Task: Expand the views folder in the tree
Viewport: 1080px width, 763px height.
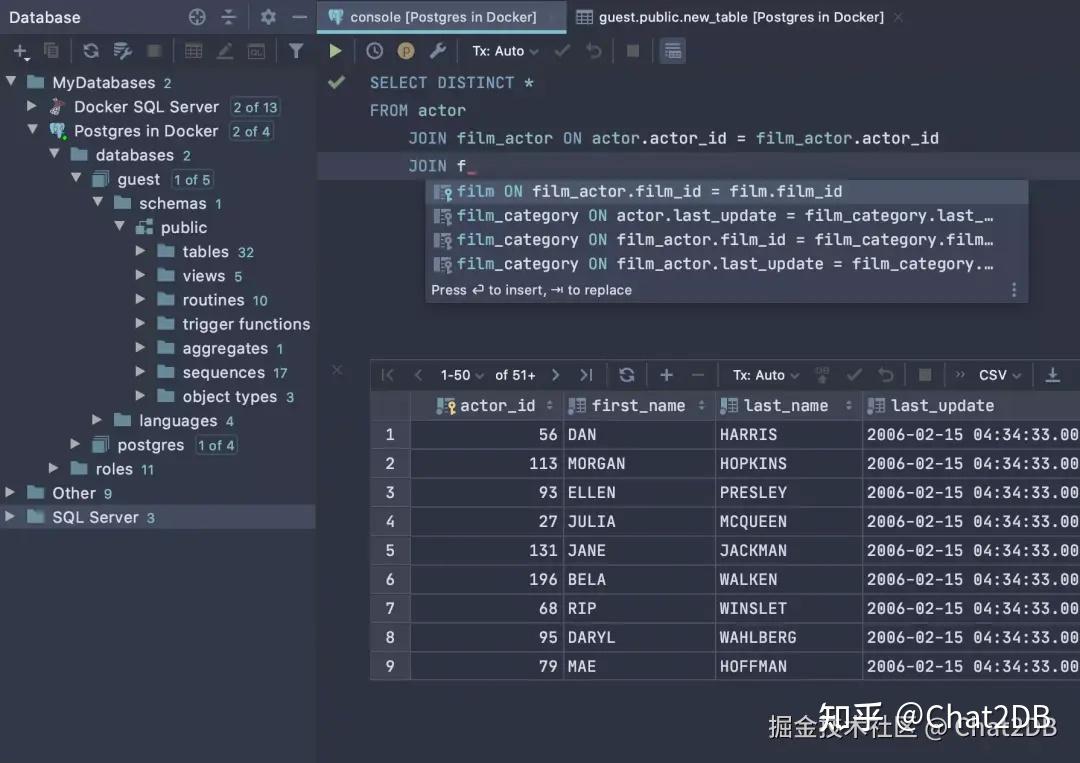Action: (x=141, y=275)
